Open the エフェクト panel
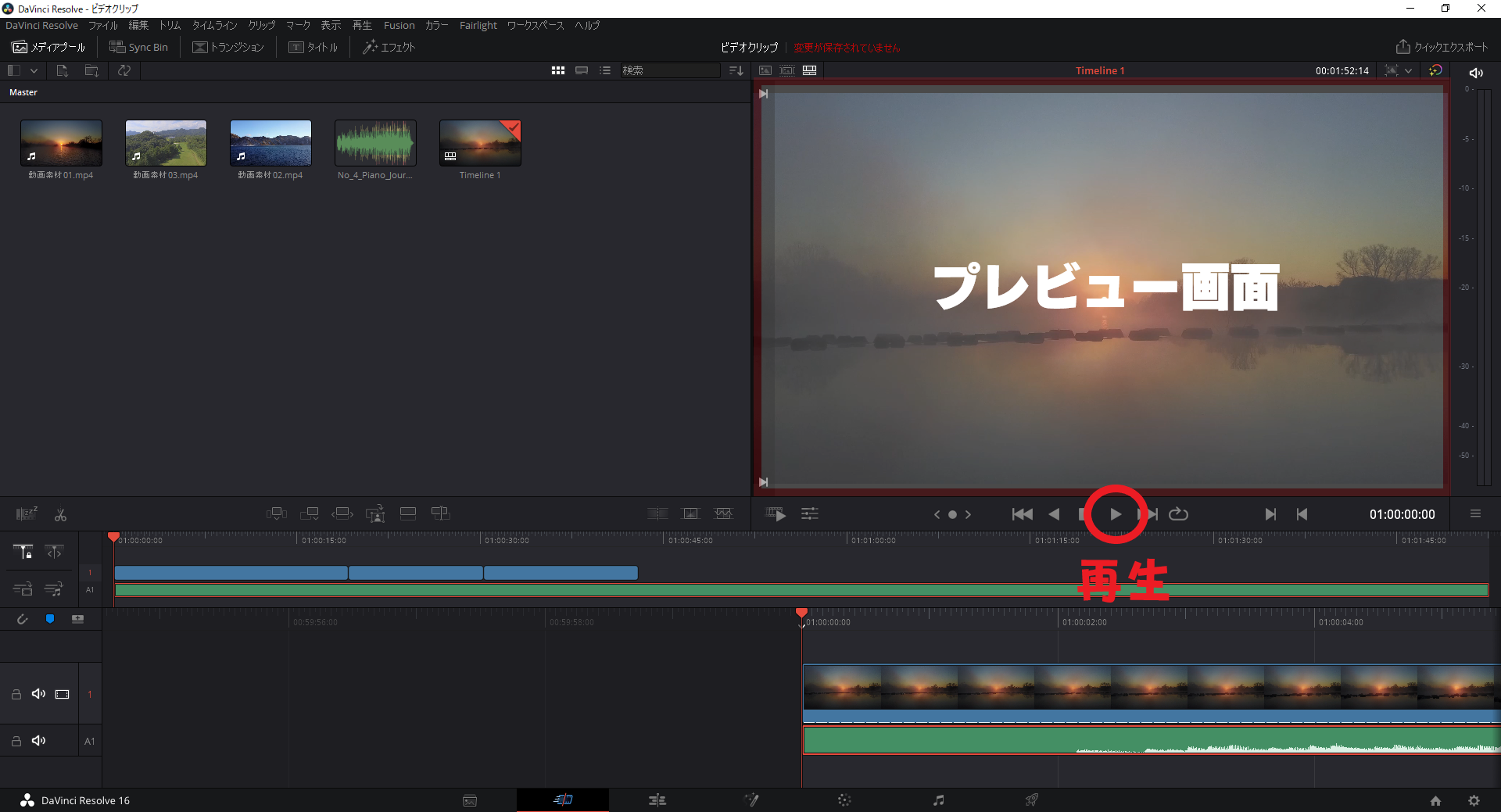The image size is (1501, 812). pyautogui.click(x=389, y=47)
